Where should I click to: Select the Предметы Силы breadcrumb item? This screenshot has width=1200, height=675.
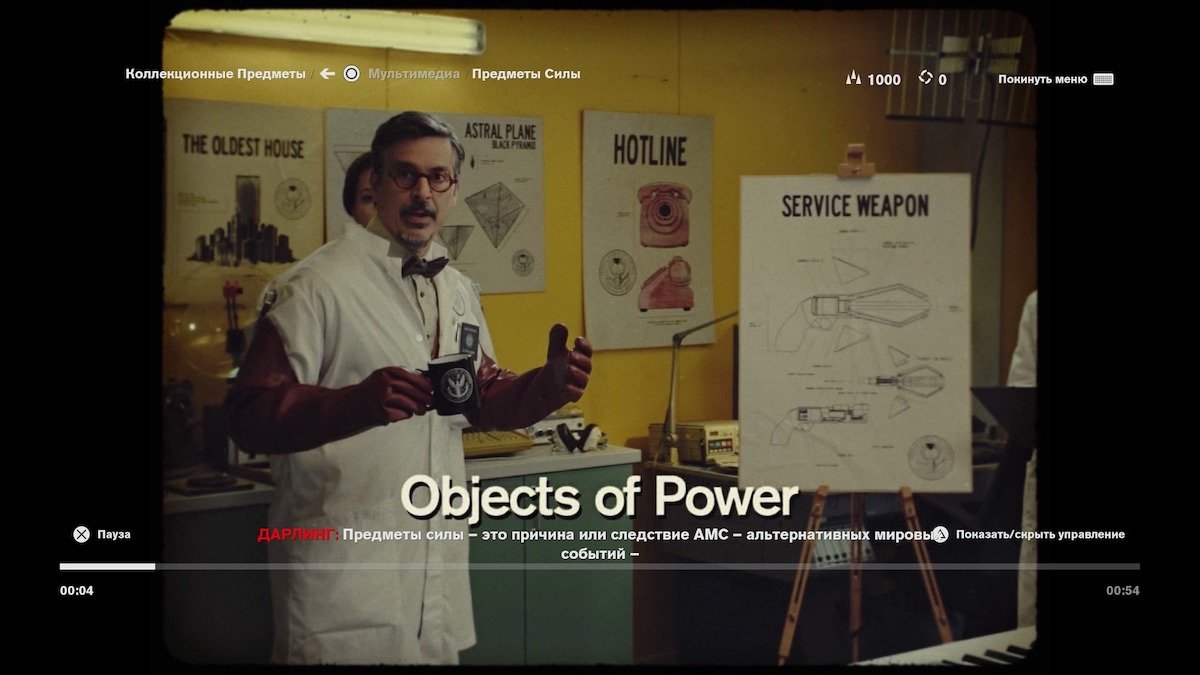pos(526,73)
